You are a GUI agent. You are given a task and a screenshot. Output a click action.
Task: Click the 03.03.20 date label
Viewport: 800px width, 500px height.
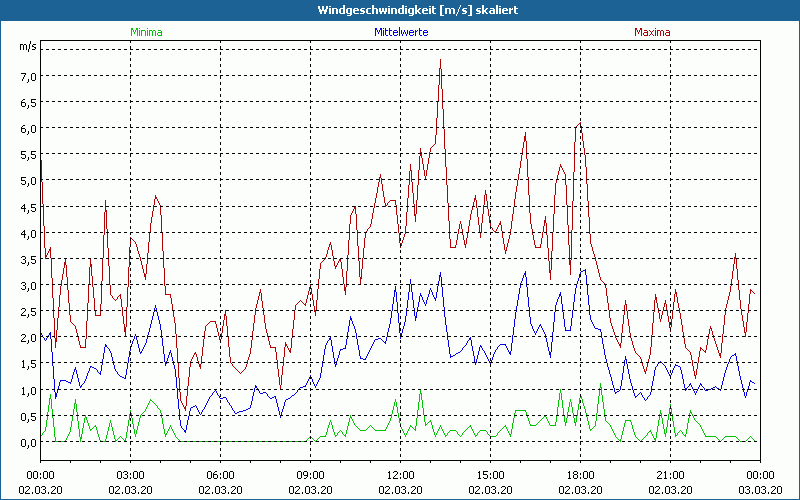[x=760, y=490]
